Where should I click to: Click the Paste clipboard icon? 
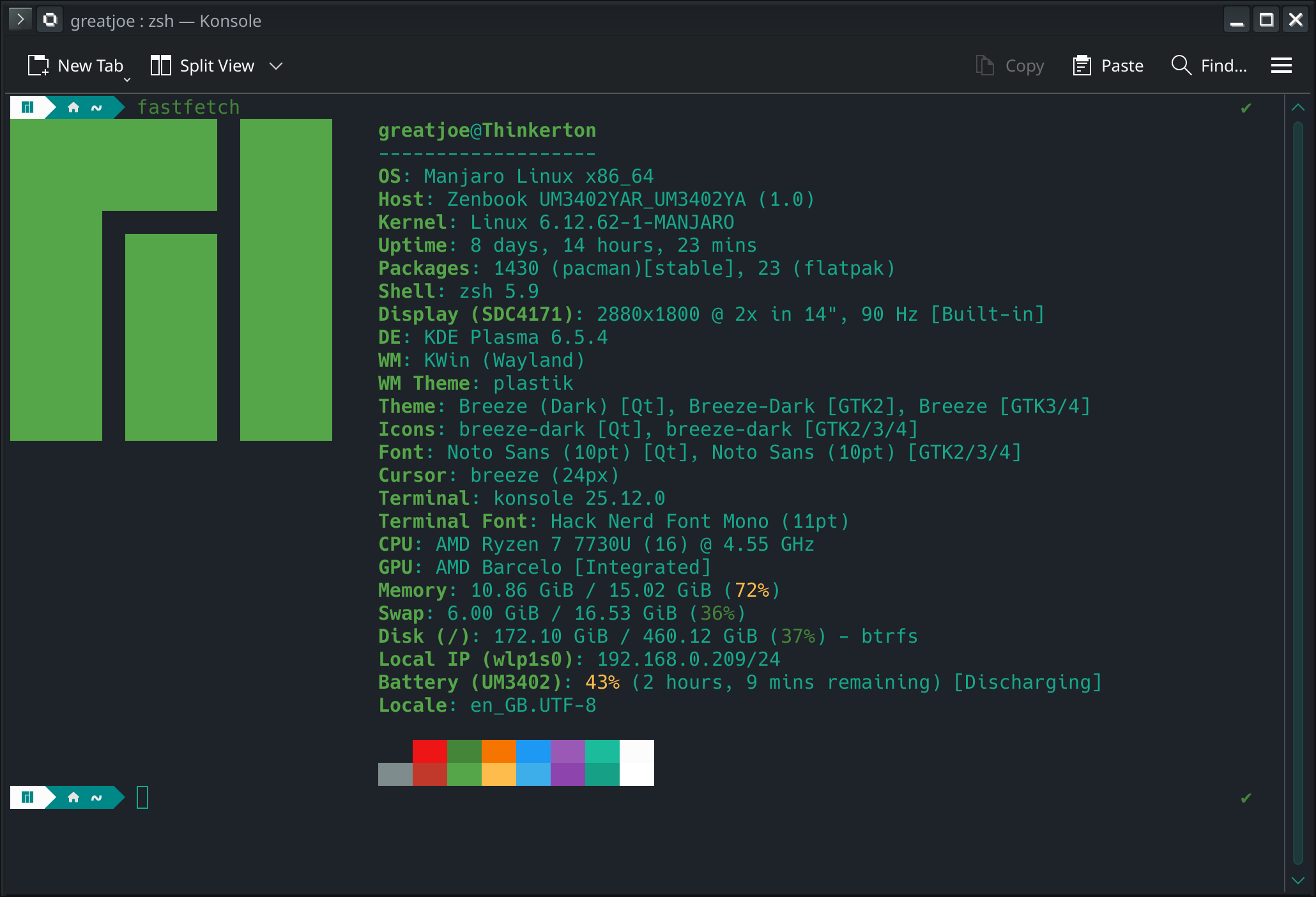(x=1082, y=66)
